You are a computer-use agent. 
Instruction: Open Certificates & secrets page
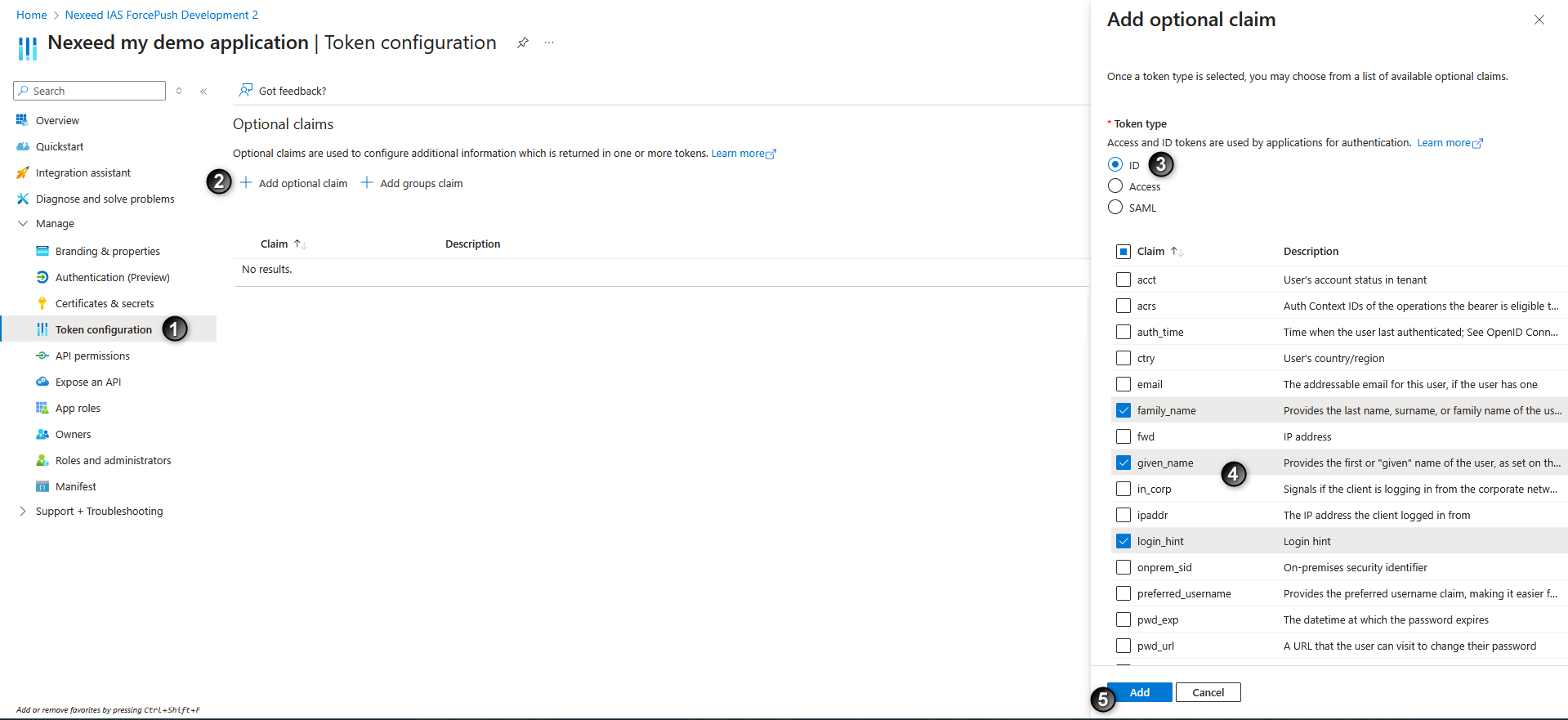[x=105, y=303]
